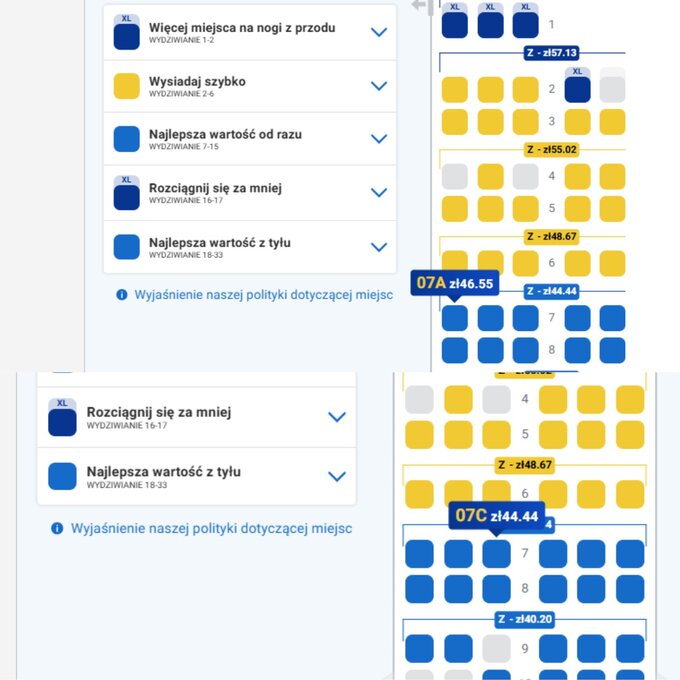The width and height of the screenshot is (680, 680).
Task: Expand the "Wysiadaj szybko" chevron
Action: pyautogui.click(x=378, y=86)
